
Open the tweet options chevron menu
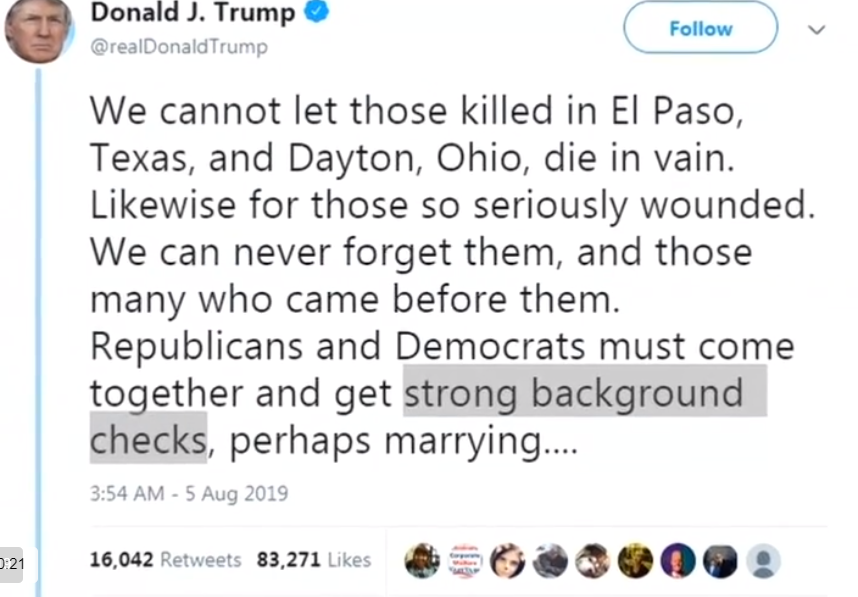pyautogui.click(x=816, y=30)
